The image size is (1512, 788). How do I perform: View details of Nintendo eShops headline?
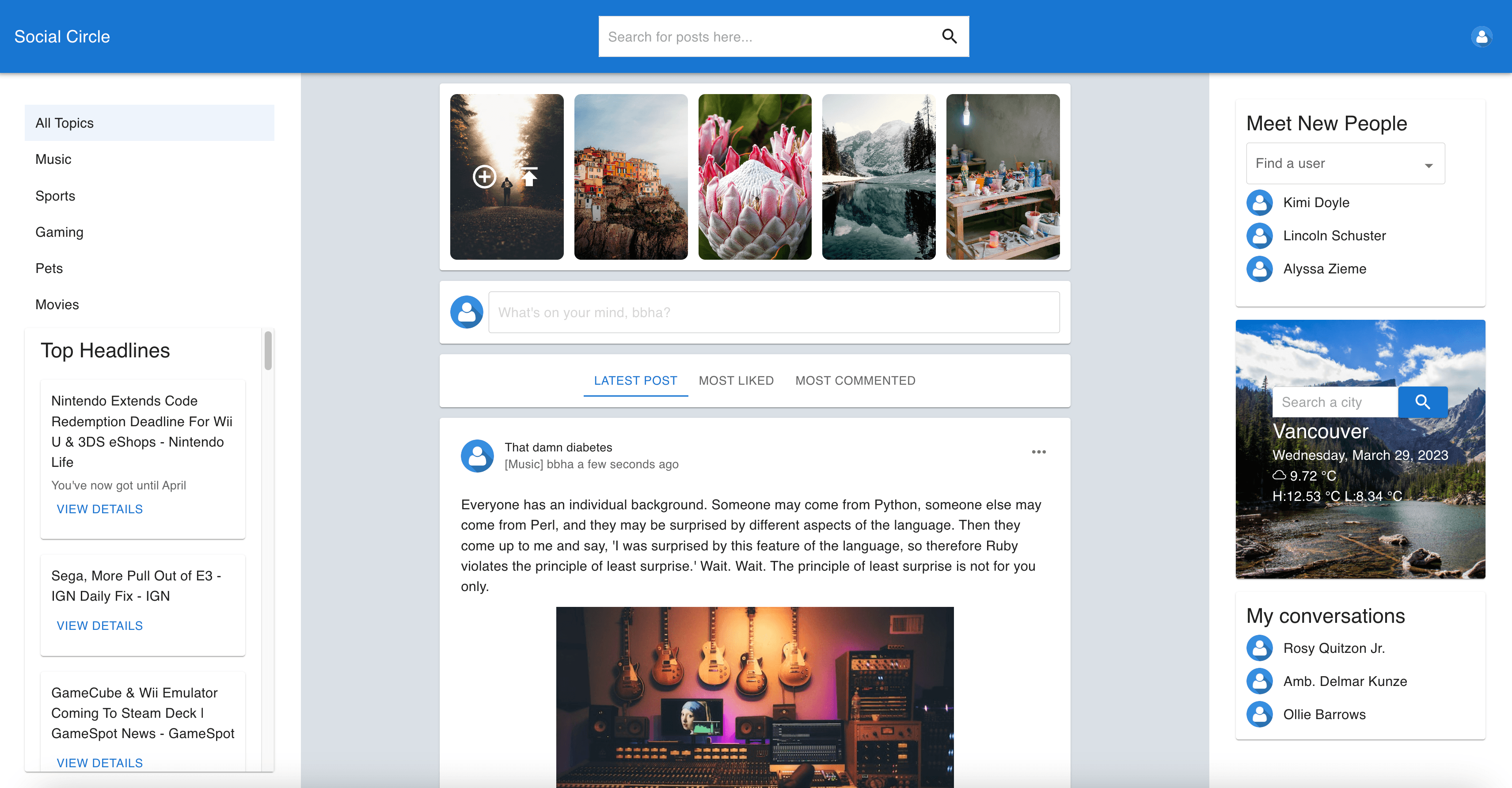[100, 509]
